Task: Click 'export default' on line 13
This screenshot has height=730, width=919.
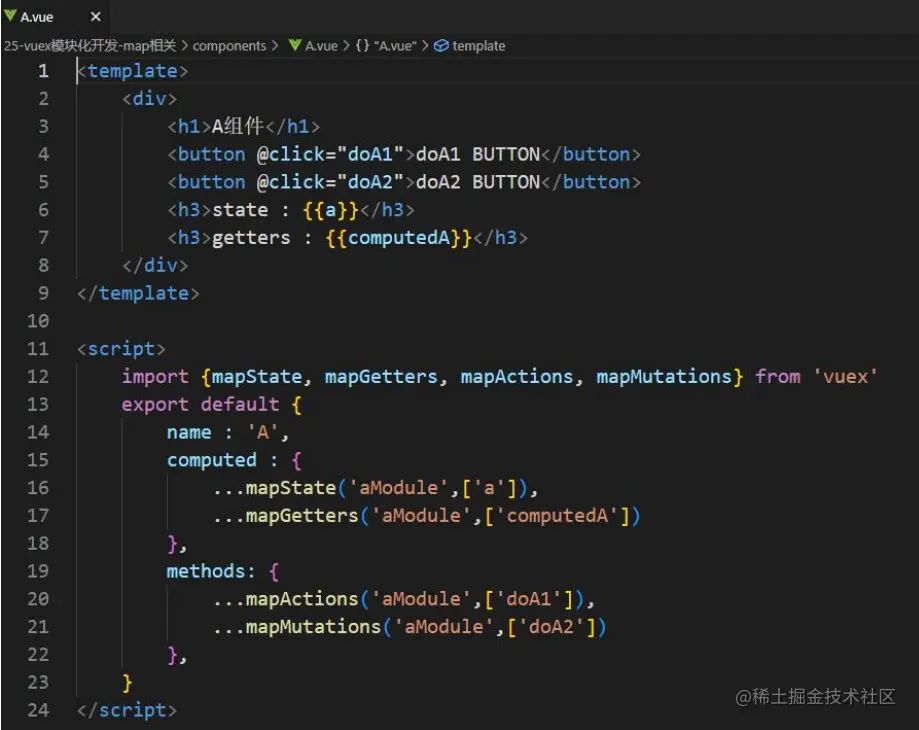Action: (x=200, y=404)
